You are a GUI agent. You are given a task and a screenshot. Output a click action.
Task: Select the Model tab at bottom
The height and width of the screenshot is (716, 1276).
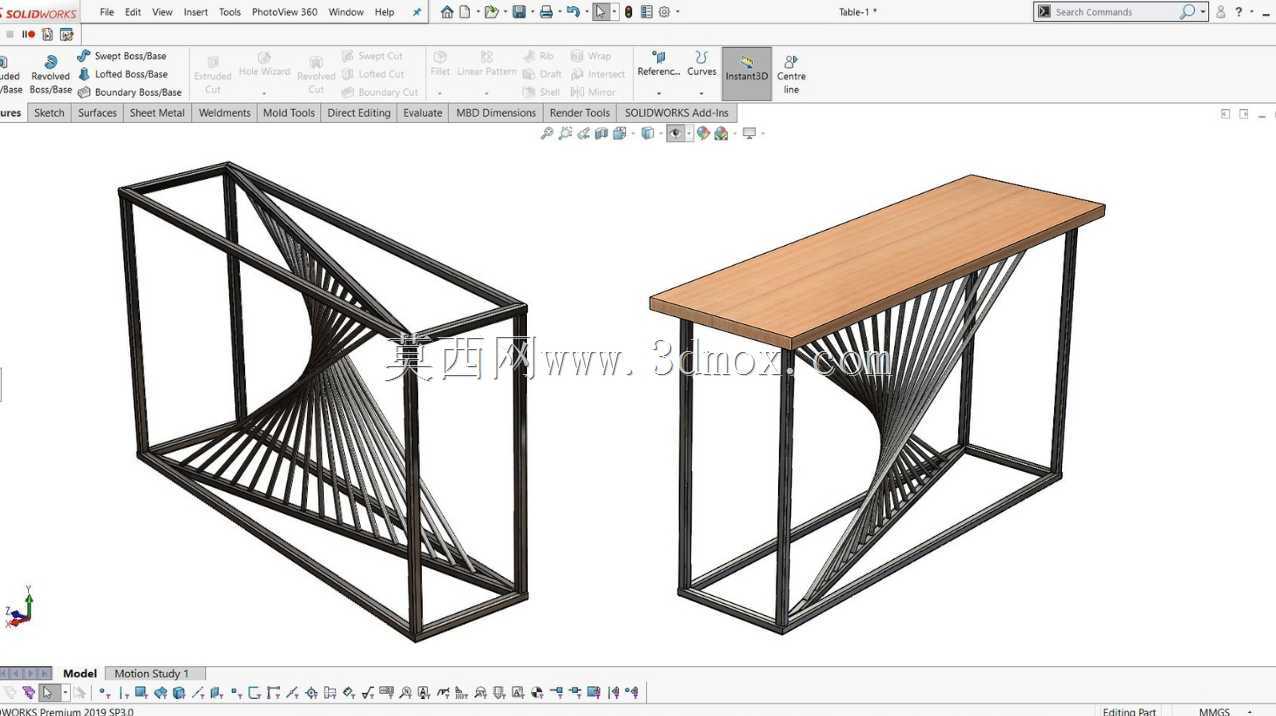point(80,673)
